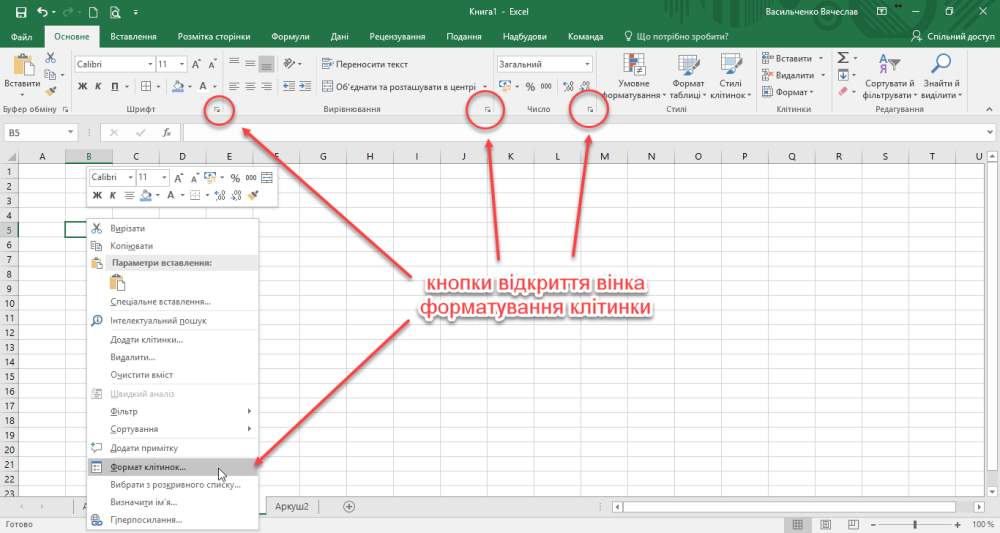Click Об'єднати та розташувати в центрі button
1000x533 pixels.
coord(399,87)
